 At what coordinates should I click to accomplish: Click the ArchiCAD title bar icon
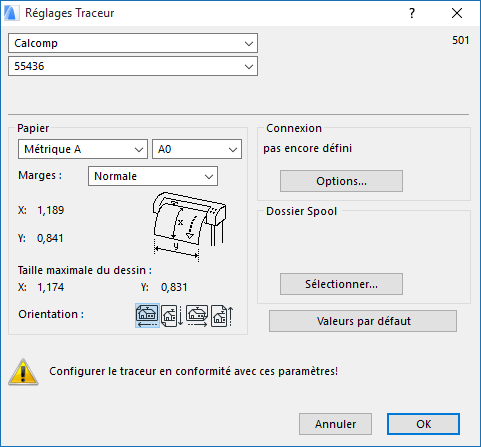(11, 13)
